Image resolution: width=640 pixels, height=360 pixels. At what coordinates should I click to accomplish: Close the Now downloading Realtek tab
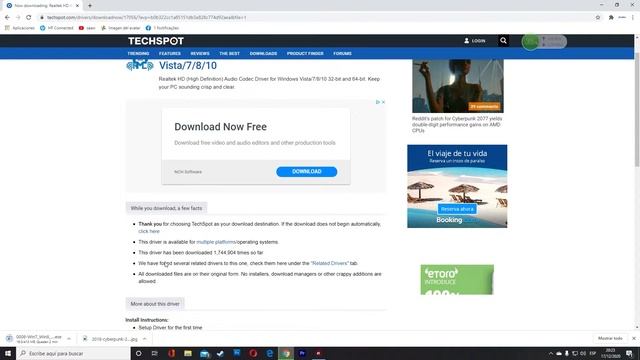click(x=77, y=6)
